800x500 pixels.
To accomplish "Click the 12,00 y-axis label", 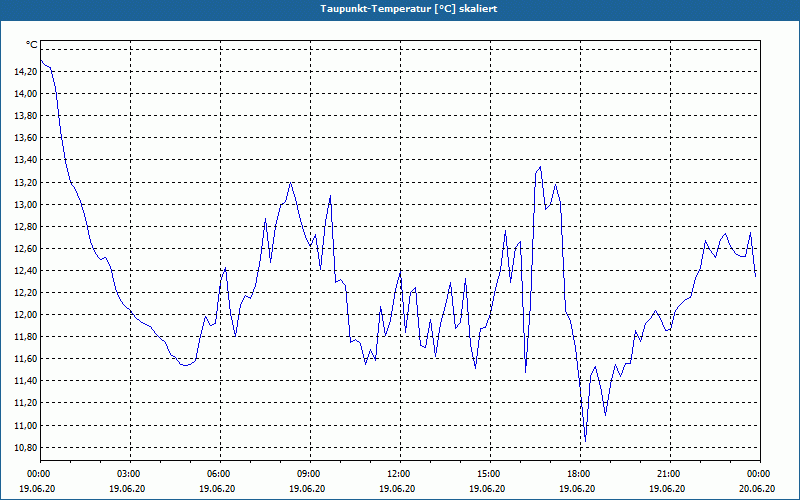I will [x=26, y=315].
